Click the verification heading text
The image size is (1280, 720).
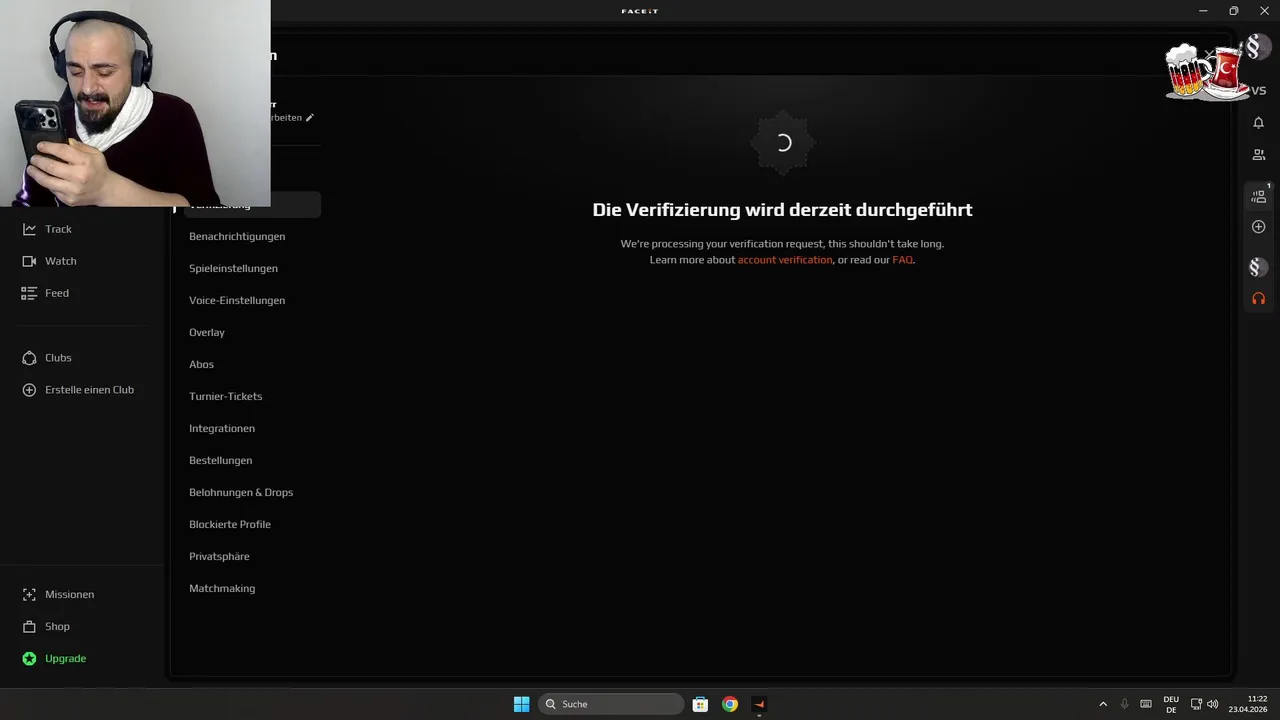pos(782,210)
